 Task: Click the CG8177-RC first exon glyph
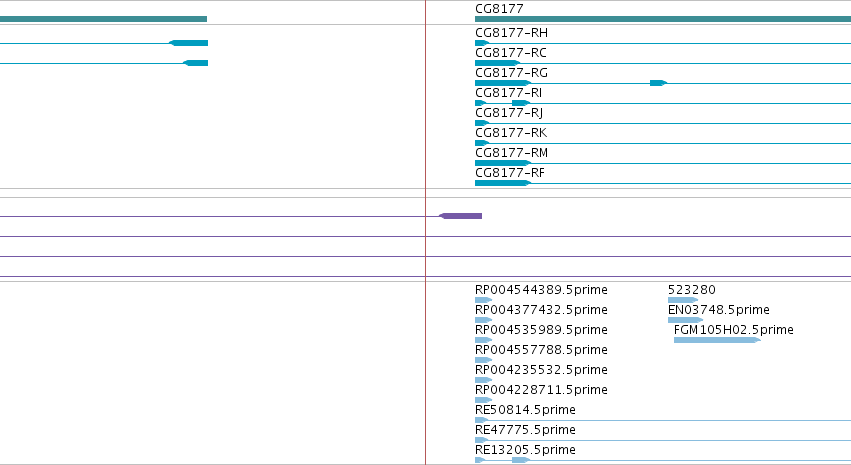(x=498, y=63)
